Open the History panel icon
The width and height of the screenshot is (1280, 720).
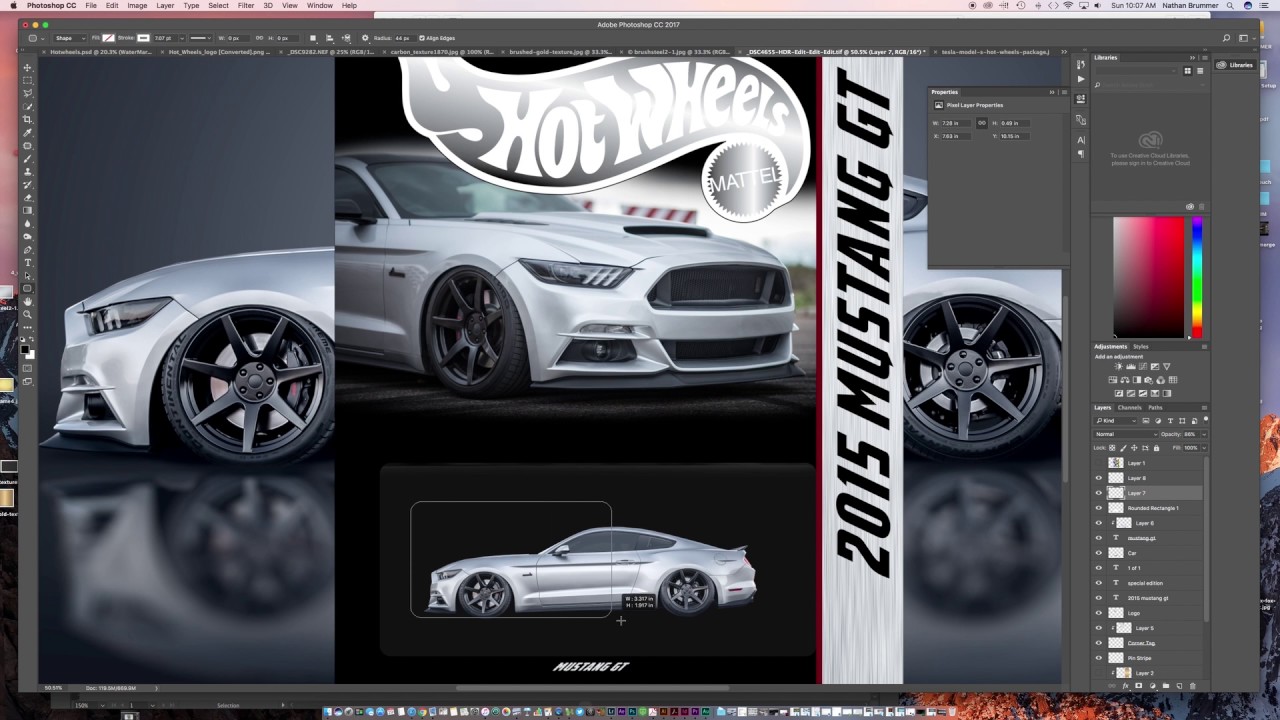pyautogui.click(x=1081, y=65)
